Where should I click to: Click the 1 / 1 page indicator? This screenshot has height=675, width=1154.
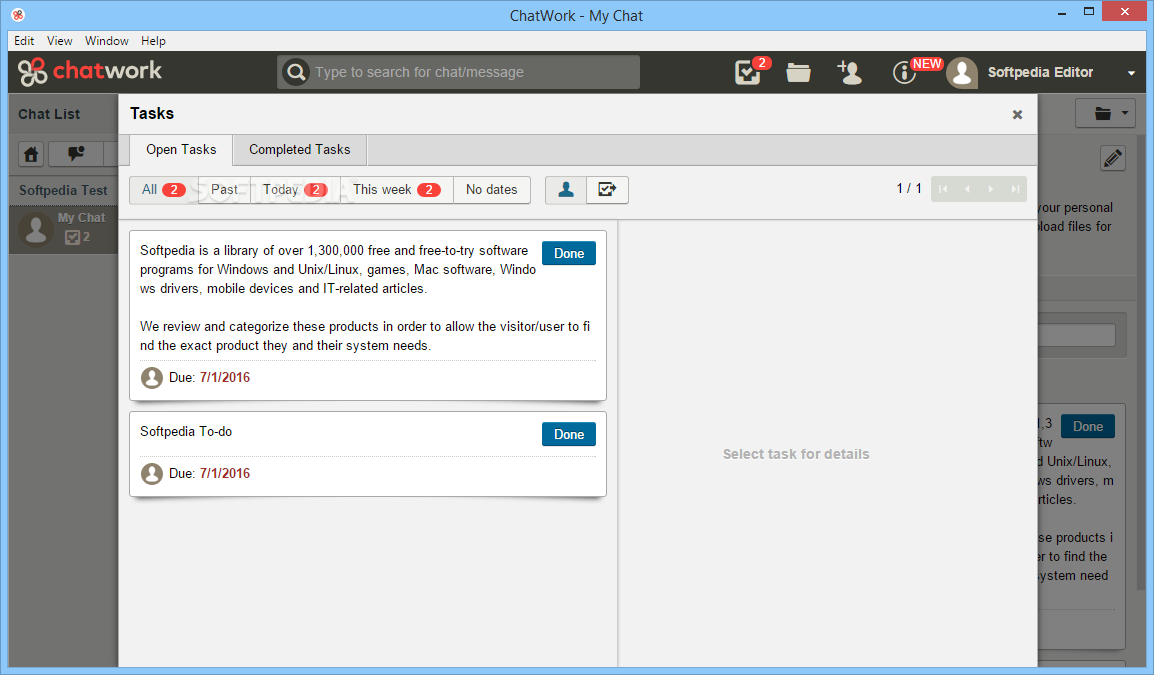[x=909, y=188]
